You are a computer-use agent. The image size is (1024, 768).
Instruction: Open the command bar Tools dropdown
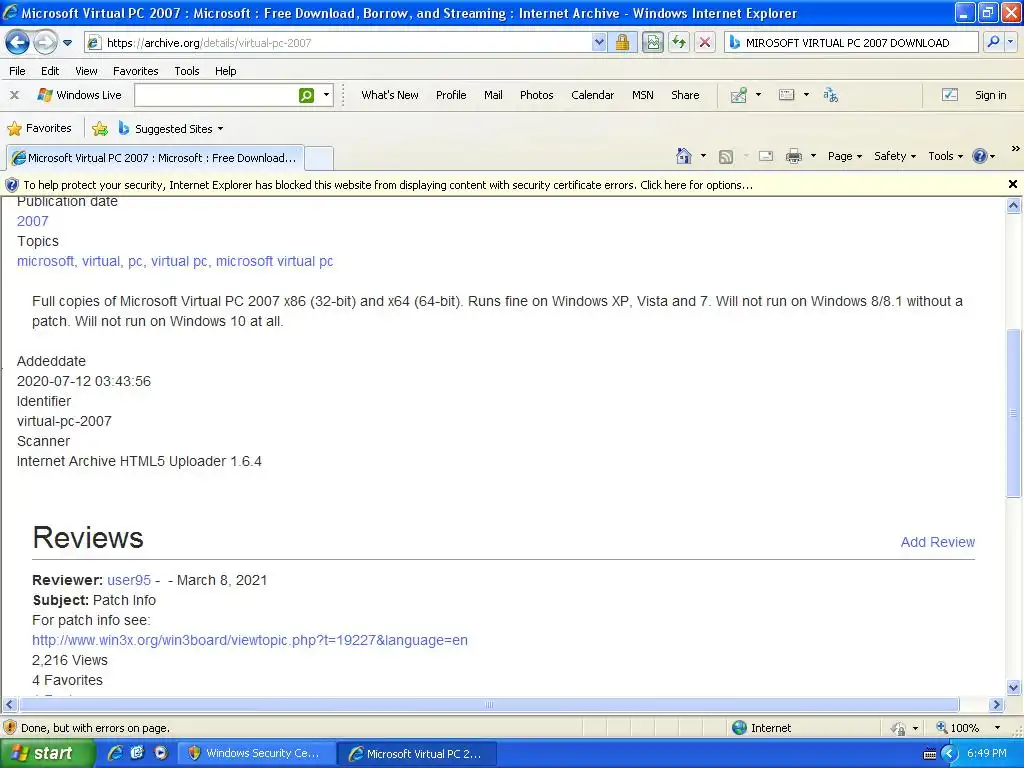pos(946,156)
